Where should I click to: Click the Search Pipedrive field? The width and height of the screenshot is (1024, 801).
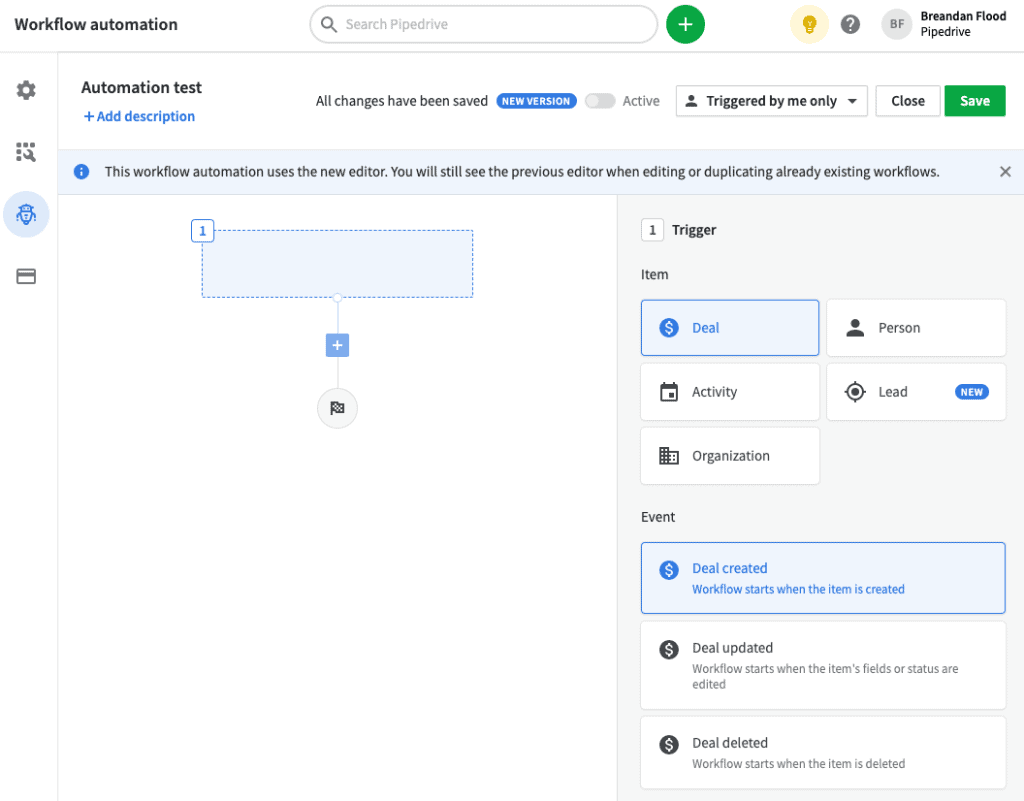click(483, 24)
